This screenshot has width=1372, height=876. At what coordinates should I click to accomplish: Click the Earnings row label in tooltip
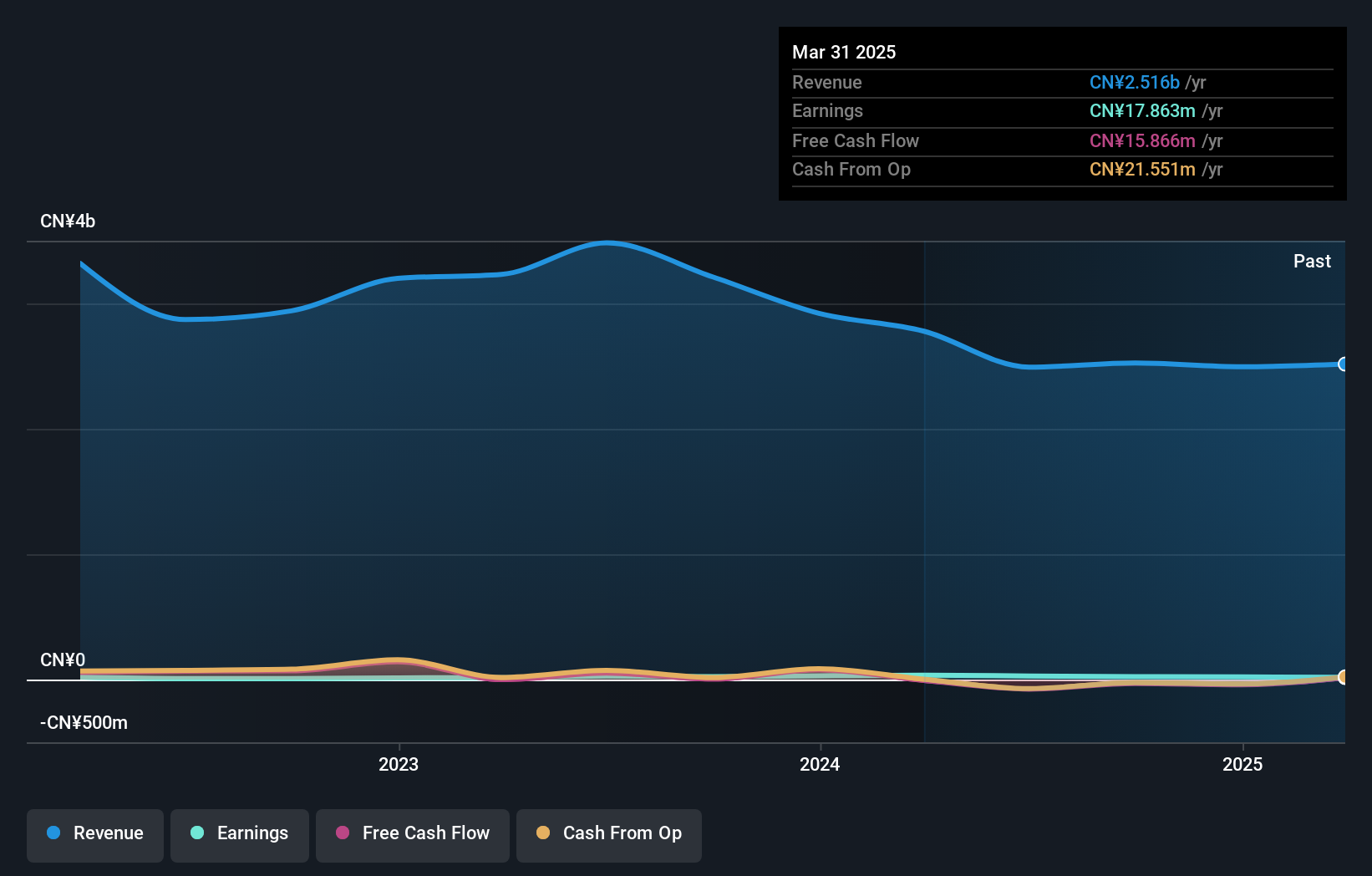pyautogui.click(x=827, y=110)
